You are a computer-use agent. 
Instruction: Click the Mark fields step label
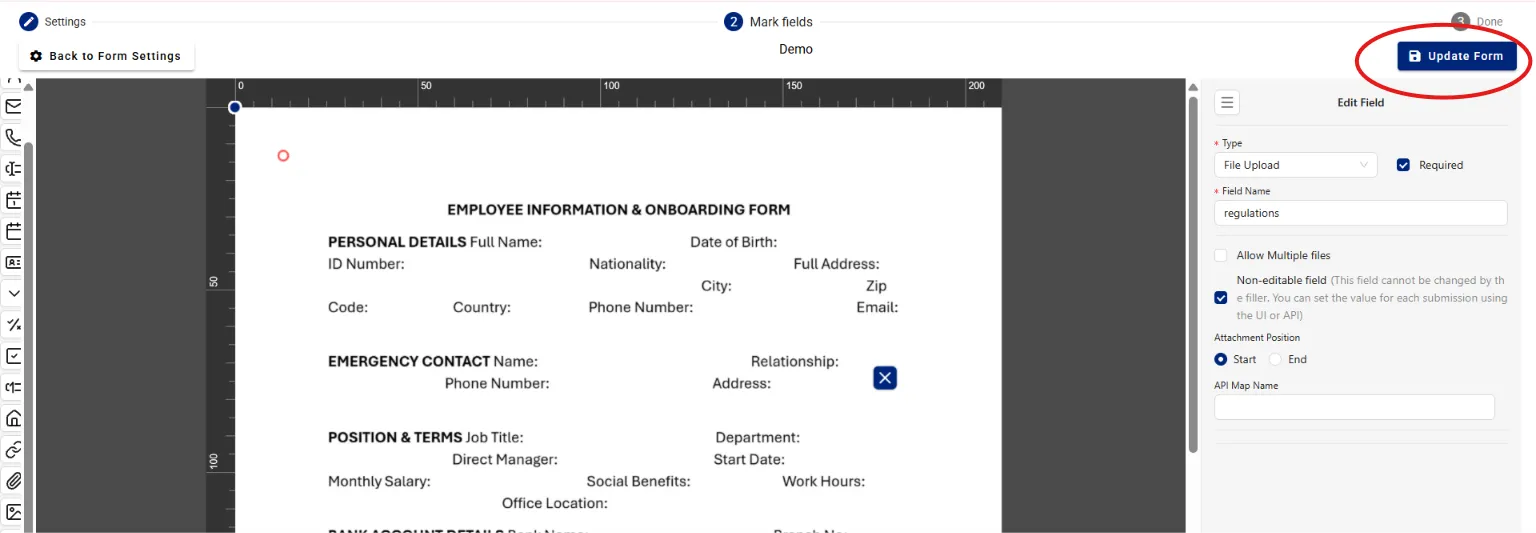point(781,21)
